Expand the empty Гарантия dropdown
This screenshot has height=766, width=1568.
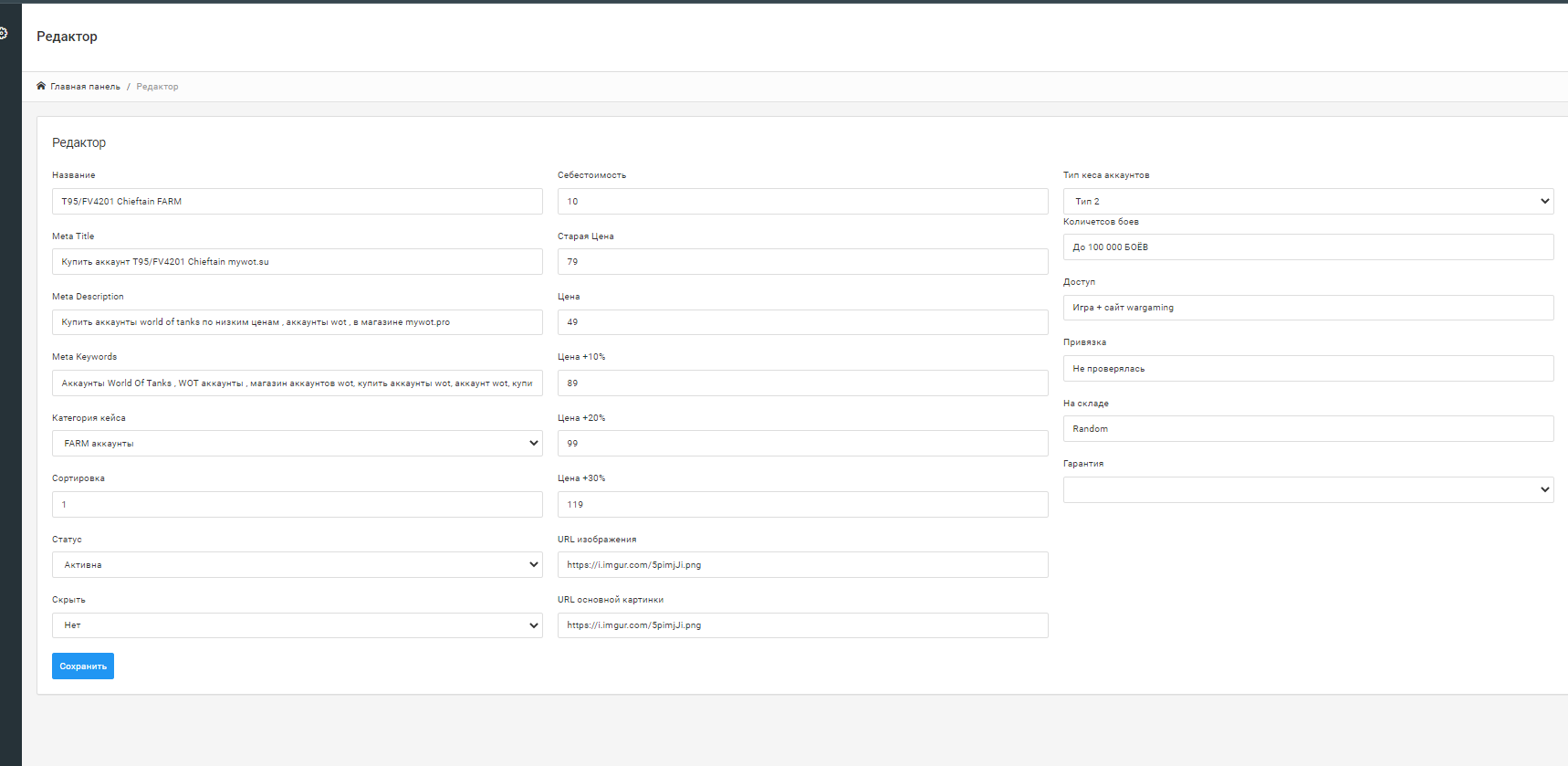pos(1308,490)
